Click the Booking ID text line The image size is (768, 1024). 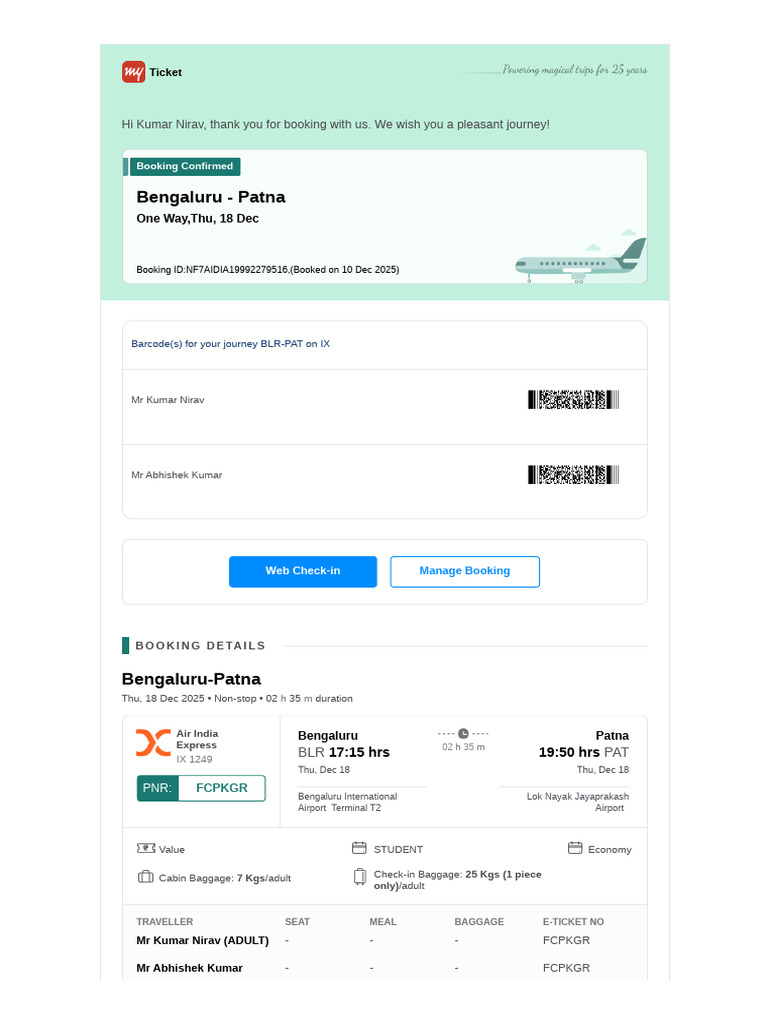(x=268, y=270)
